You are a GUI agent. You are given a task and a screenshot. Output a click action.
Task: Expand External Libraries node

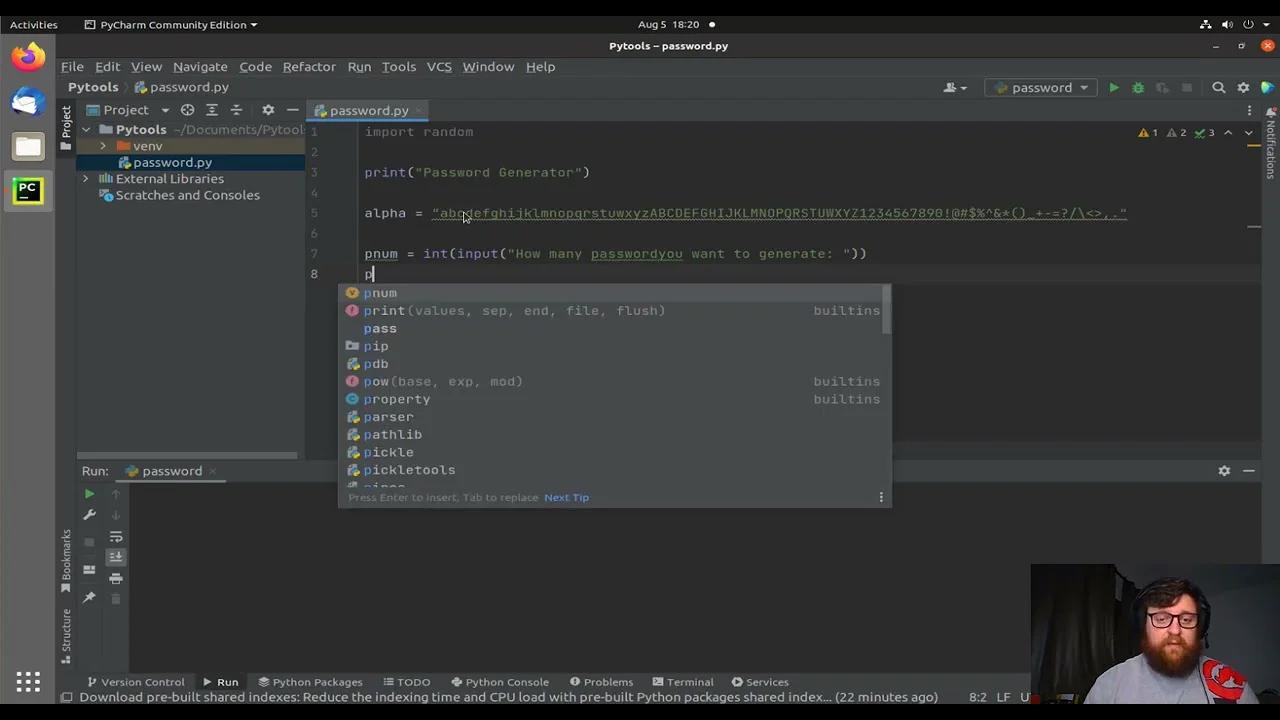pos(86,179)
